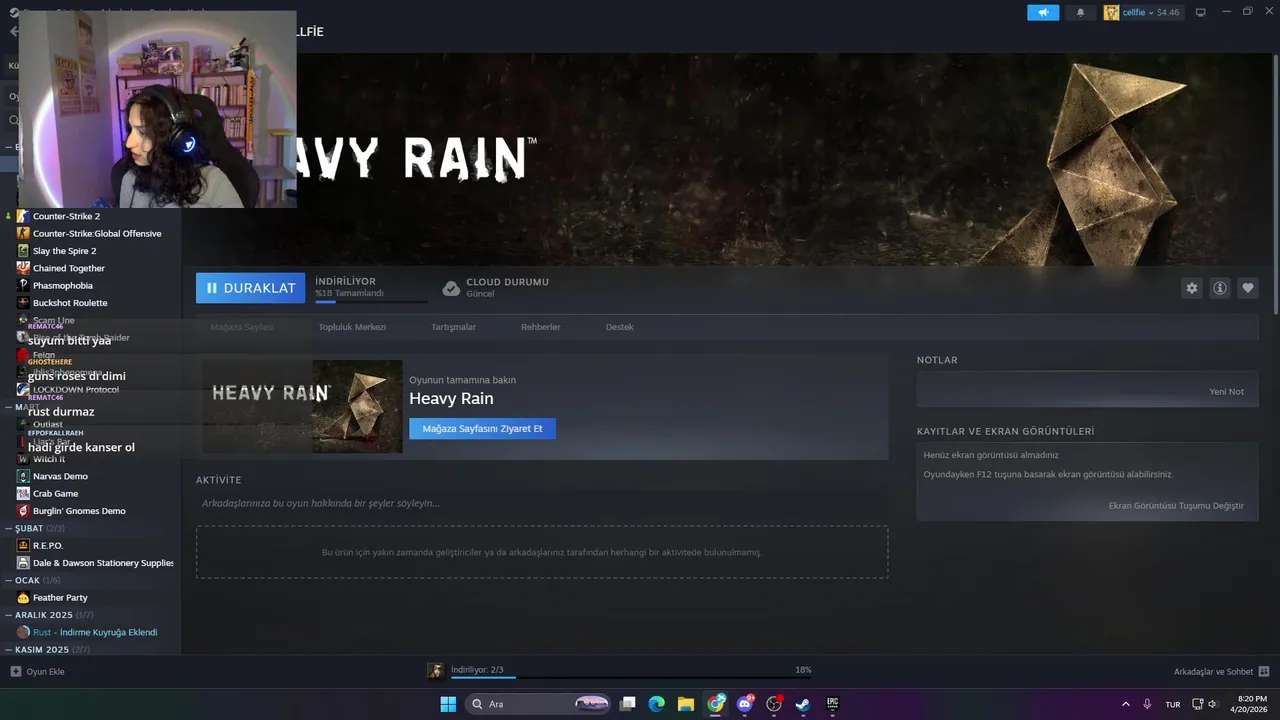The width and height of the screenshot is (1280, 720).
Task: Click the download thumbnail in bottom bar
Action: (436, 671)
